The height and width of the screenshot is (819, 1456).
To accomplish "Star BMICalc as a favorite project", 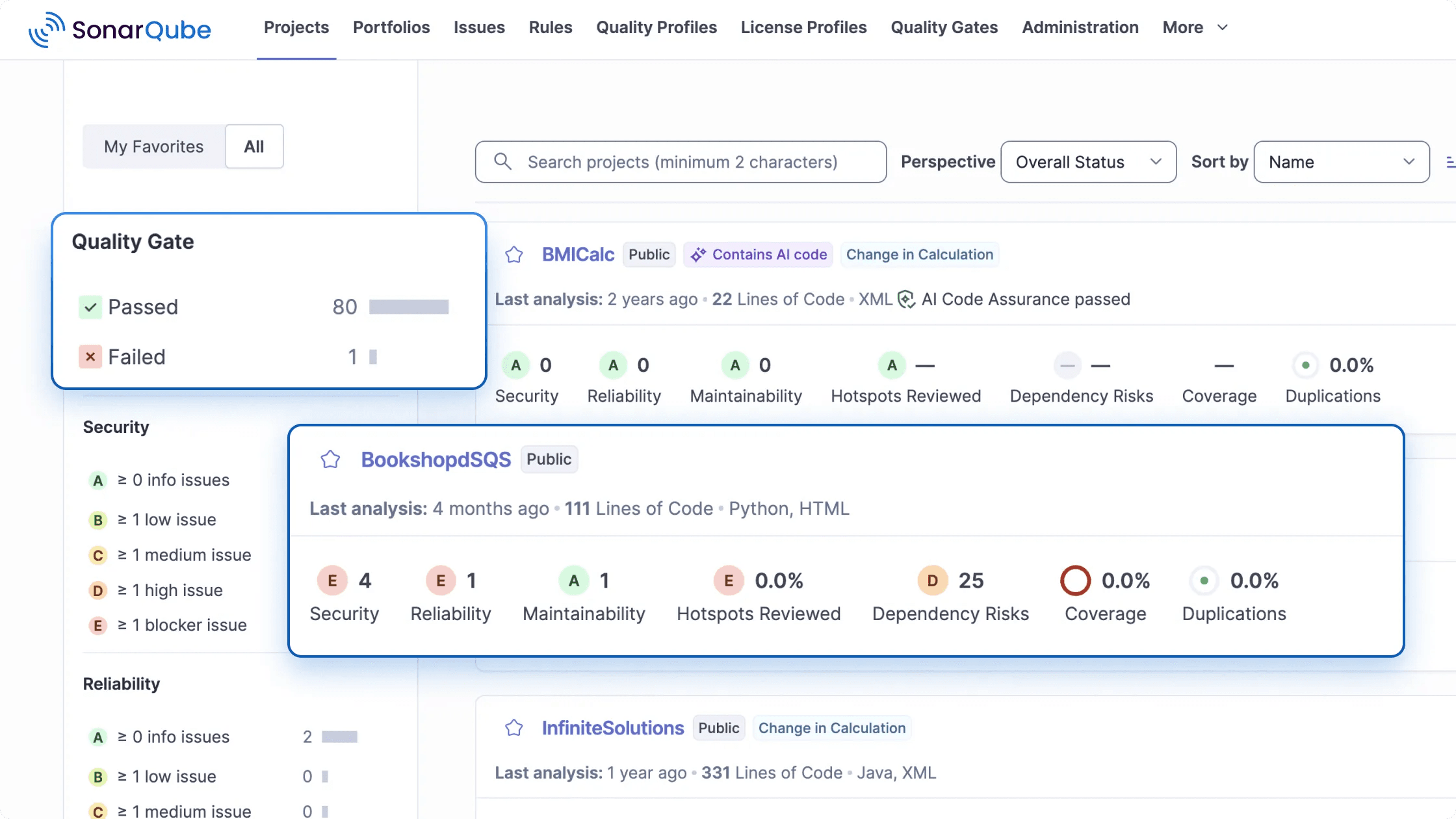I will click(x=513, y=255).
